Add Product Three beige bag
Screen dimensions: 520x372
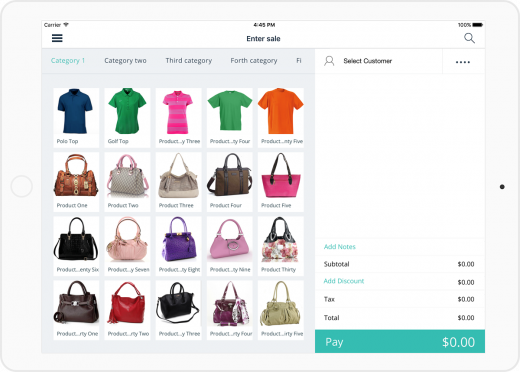click(x=178, y=182)
